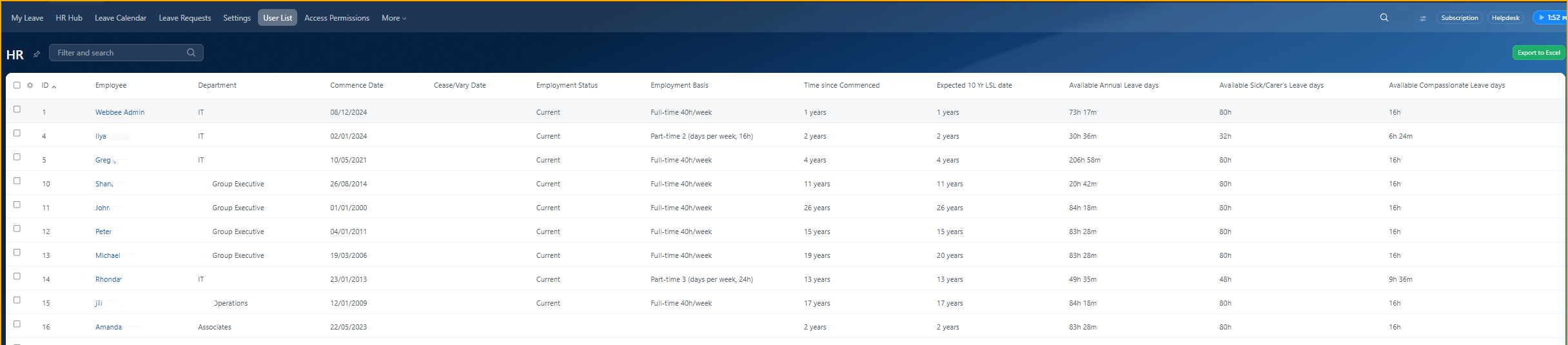Click Export to Excel button

pos(1538,53)
